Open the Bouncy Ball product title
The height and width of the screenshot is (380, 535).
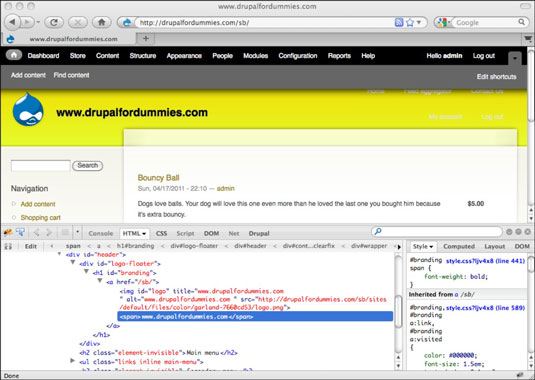pyautogui.click(x=158, y=177)
